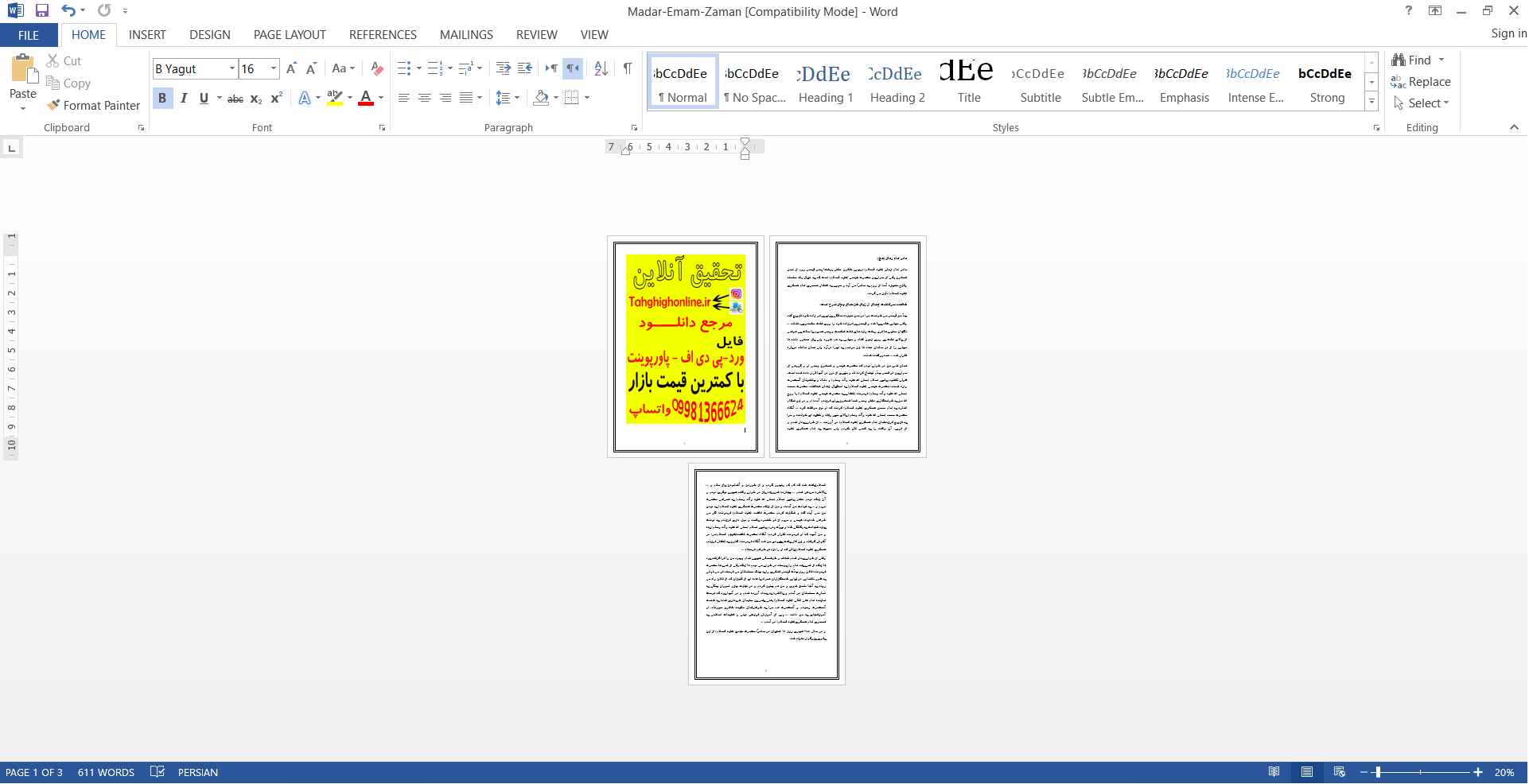Switch to Web Layout view
Viewport: 1529px width, 784px height.
[x=1340, y=772]
